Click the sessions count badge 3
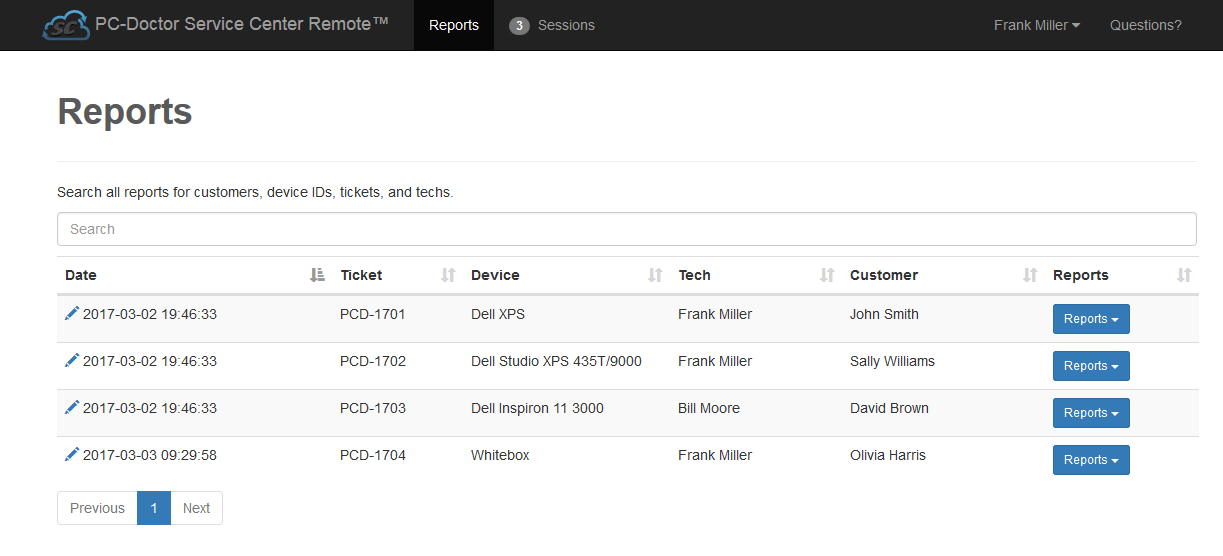1223x556 pixels. (519, 26)
